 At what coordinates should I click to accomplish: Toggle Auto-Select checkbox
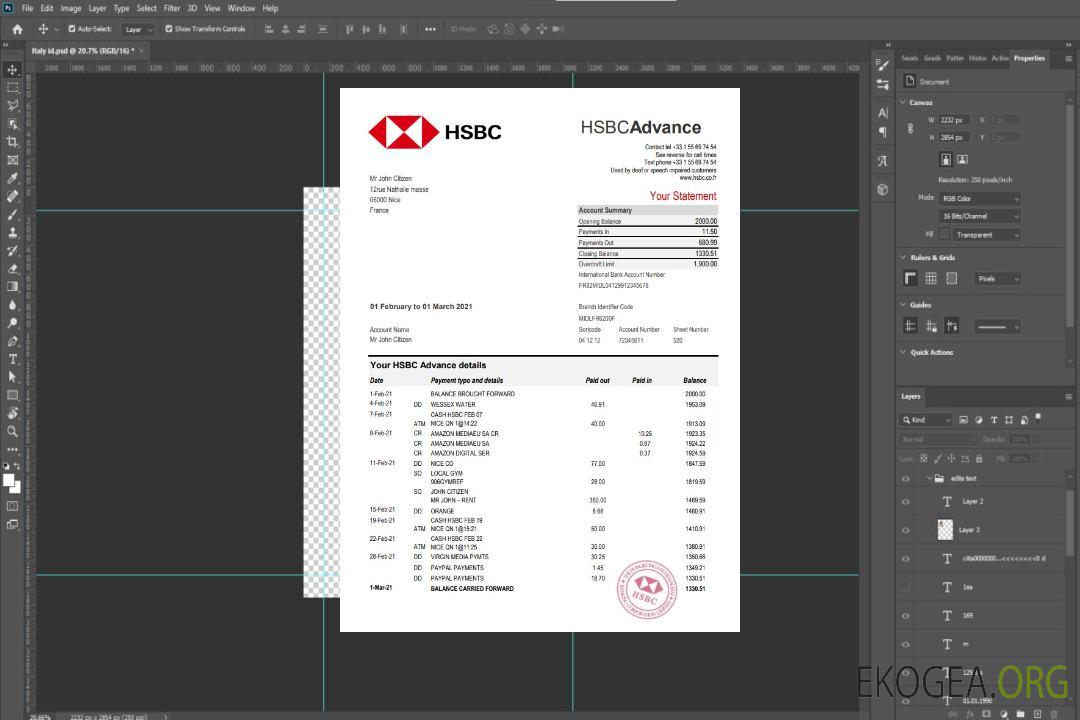click(x=72, y=29)
